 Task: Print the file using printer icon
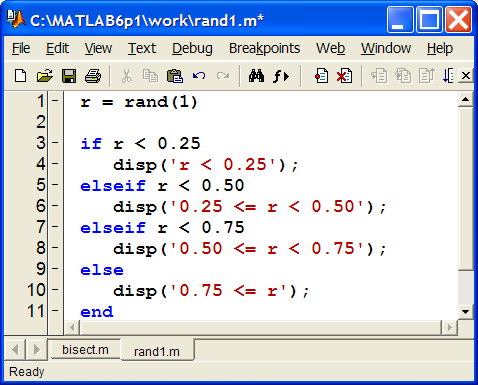tap(93, 76)
